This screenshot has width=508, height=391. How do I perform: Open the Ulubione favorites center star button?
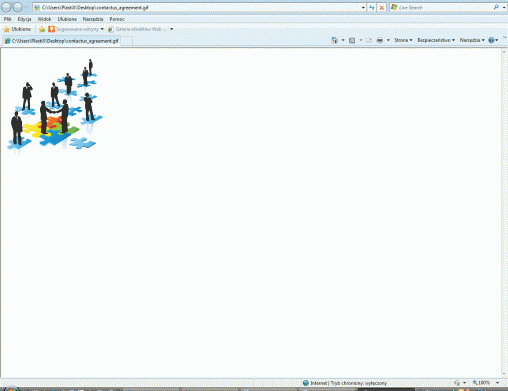(x=17, y=29)
